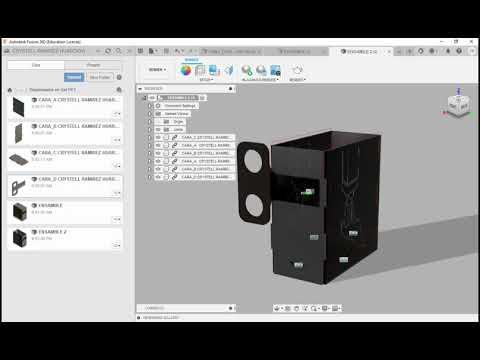
Task: Click the Upload button
Action: point(74,77)
